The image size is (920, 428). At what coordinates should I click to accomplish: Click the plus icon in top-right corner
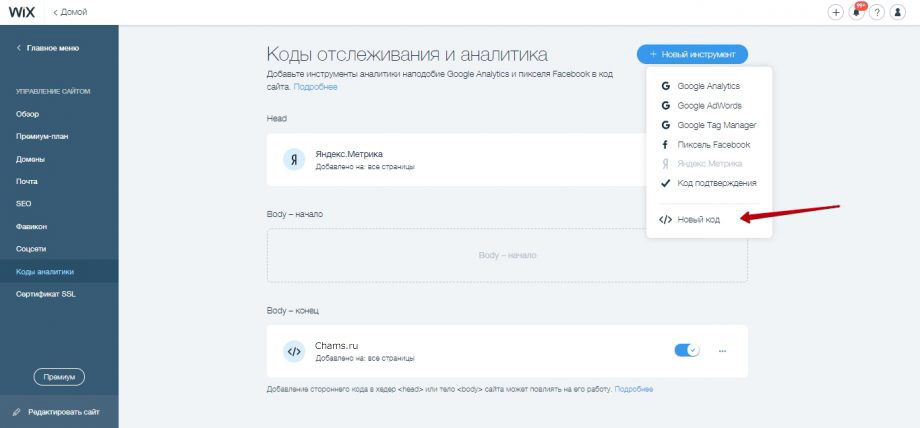pos(836,12)
